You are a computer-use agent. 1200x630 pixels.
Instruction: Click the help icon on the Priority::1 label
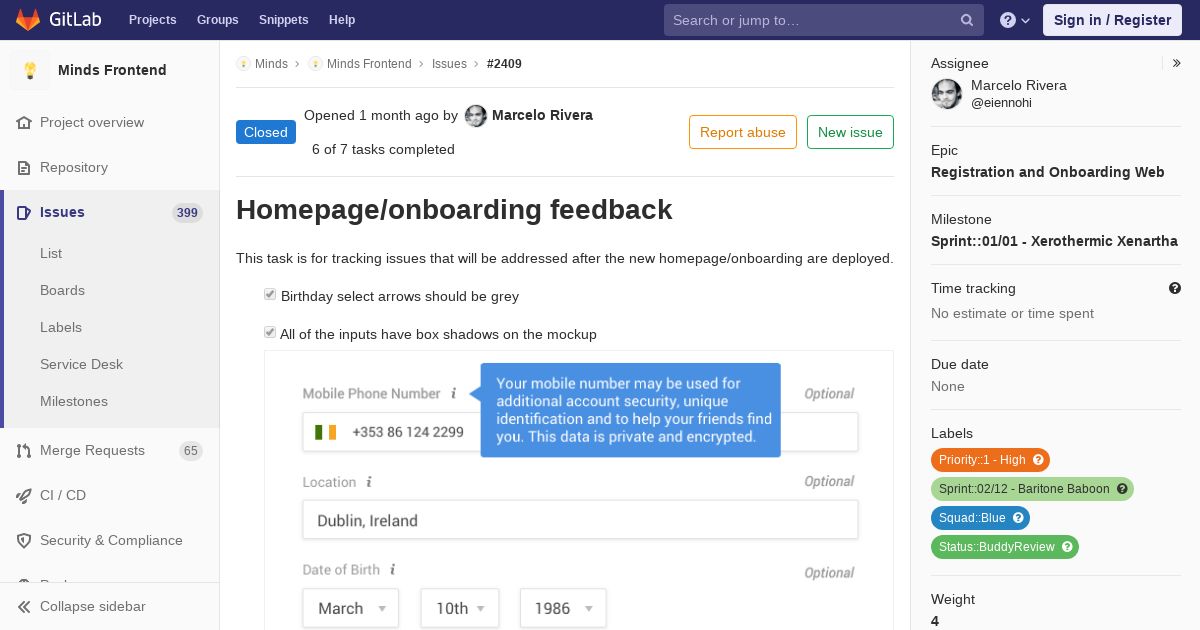coord(1039,460)
